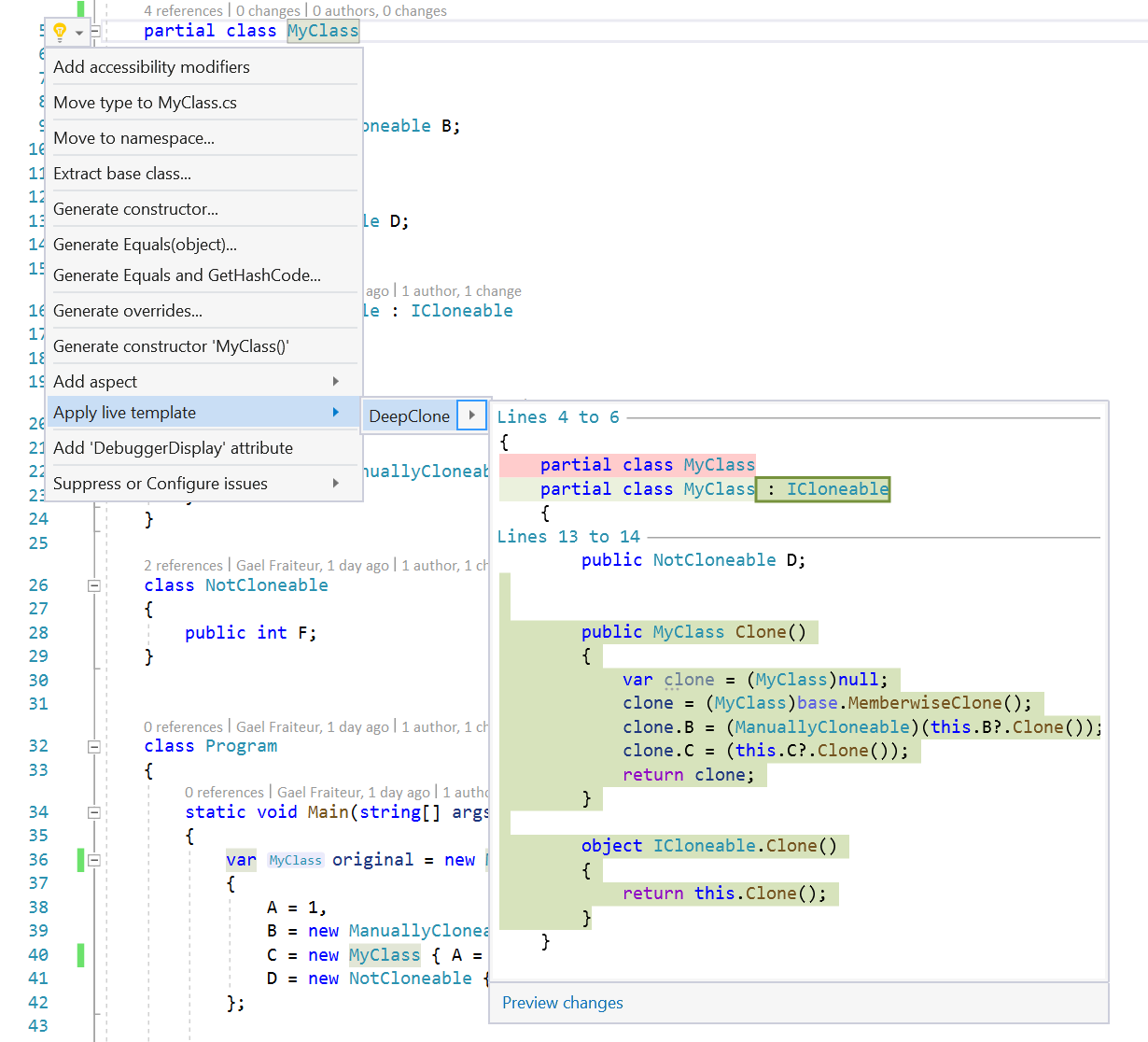1148x1042 pixels.
Task: Select Apply live template menu entry
Action: [124, 412]
